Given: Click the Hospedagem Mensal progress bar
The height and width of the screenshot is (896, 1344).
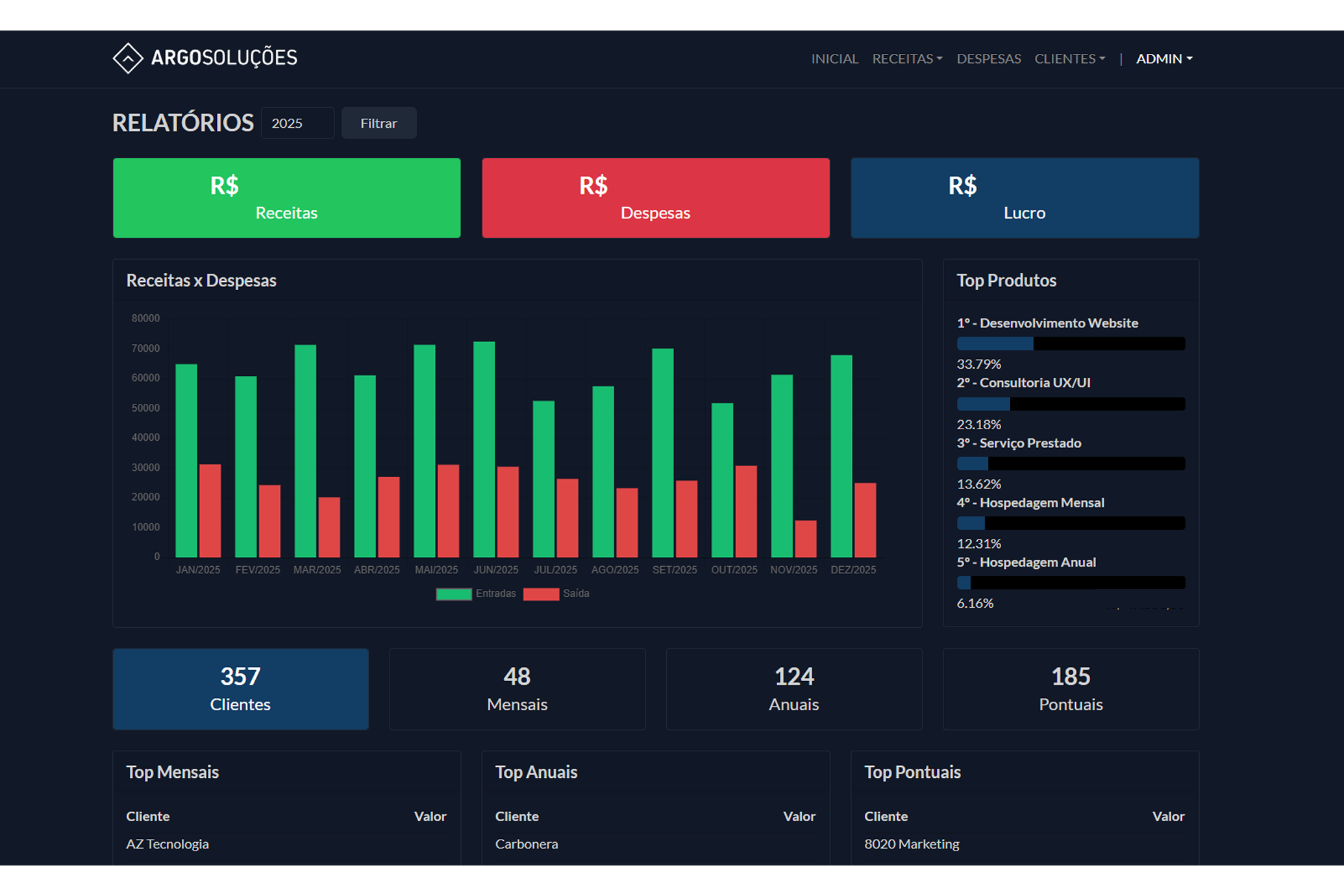Looking at the screenshot, I should [x=1071, y=523].
